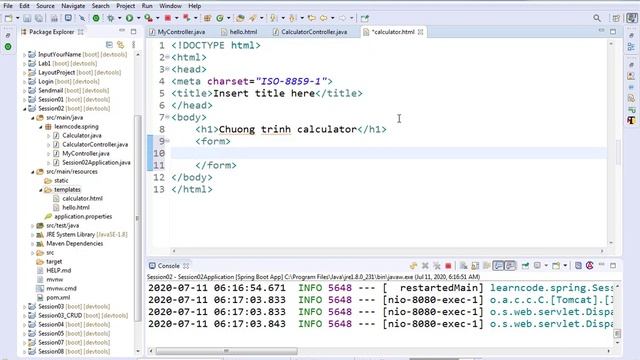The image size is (640, 360).
Task: Click the Search magnifier icon at top right
Action: click(x=597, y=18)
